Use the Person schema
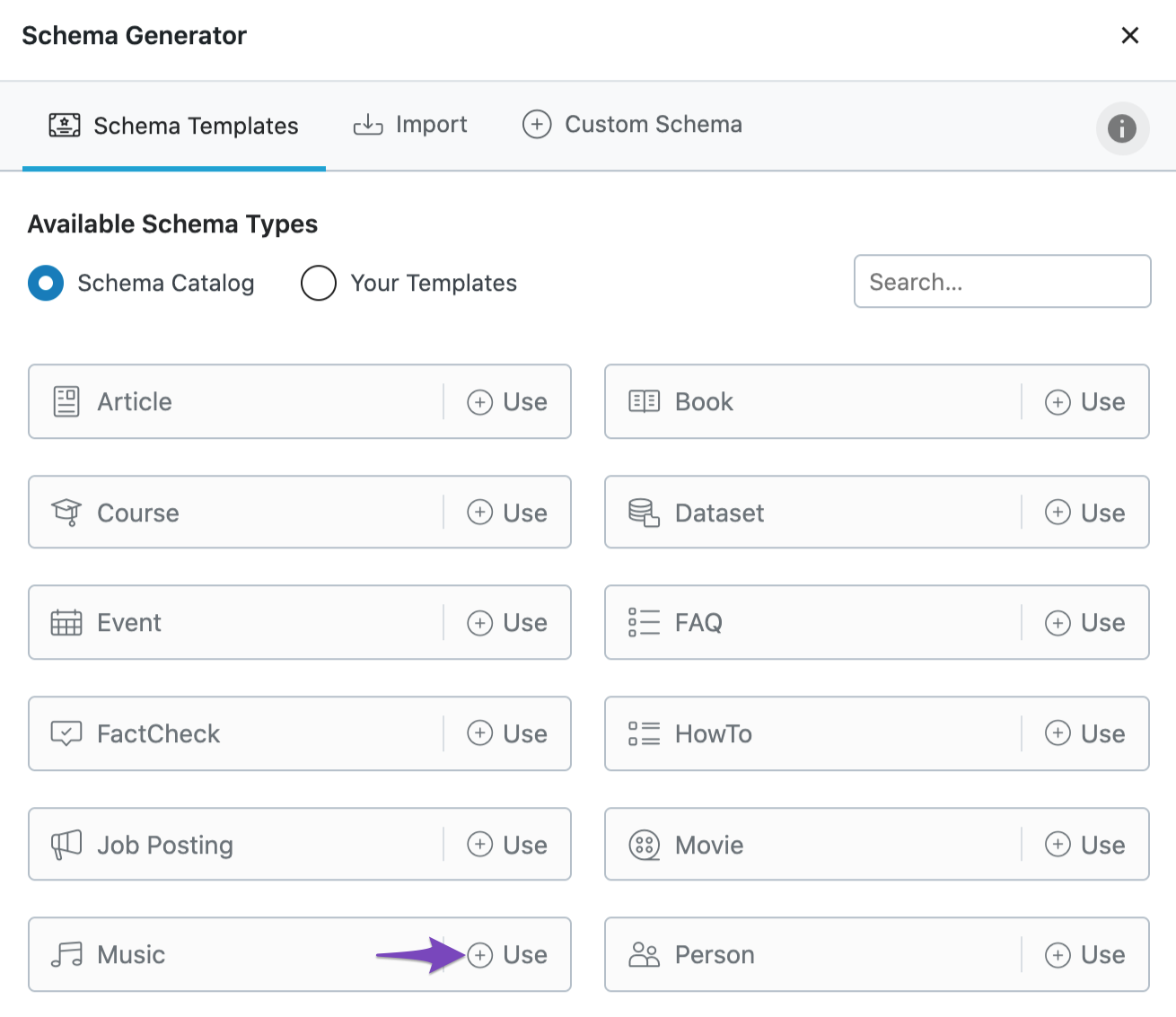This screenshot has height=1017, width=1176. pos(1085,954)
